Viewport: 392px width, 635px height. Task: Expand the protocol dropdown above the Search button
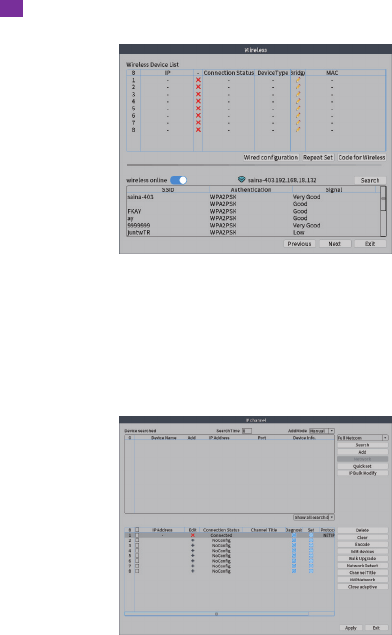362,438
